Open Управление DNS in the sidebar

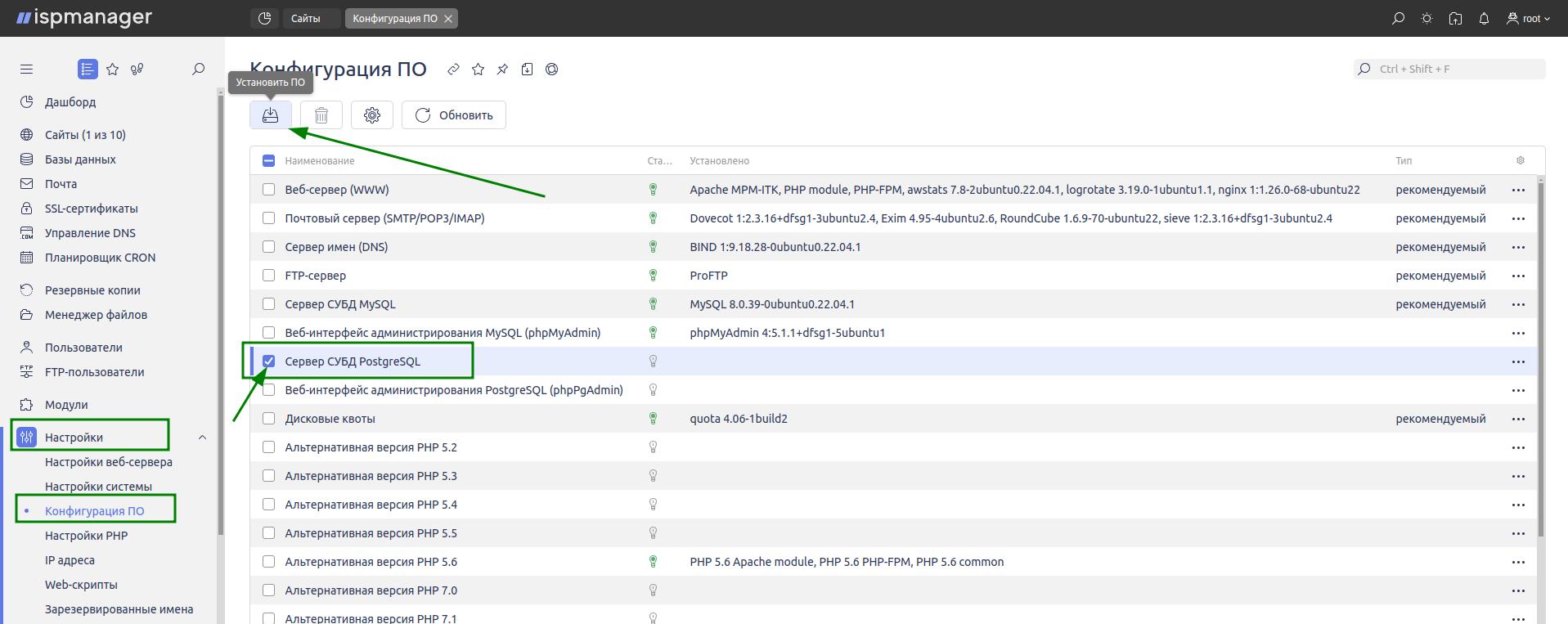click(x=90, y=233)
